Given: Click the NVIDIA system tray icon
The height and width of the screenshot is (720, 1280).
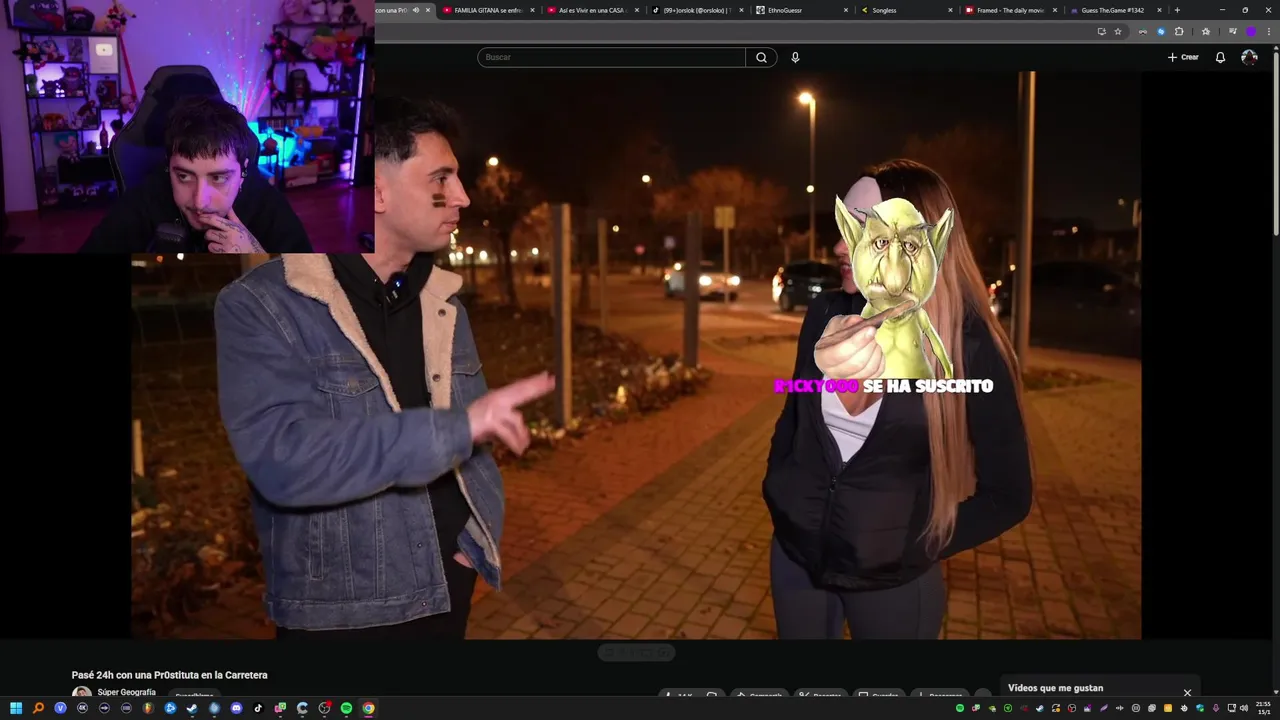Looking at the screenshot, I should click(992, 708).
